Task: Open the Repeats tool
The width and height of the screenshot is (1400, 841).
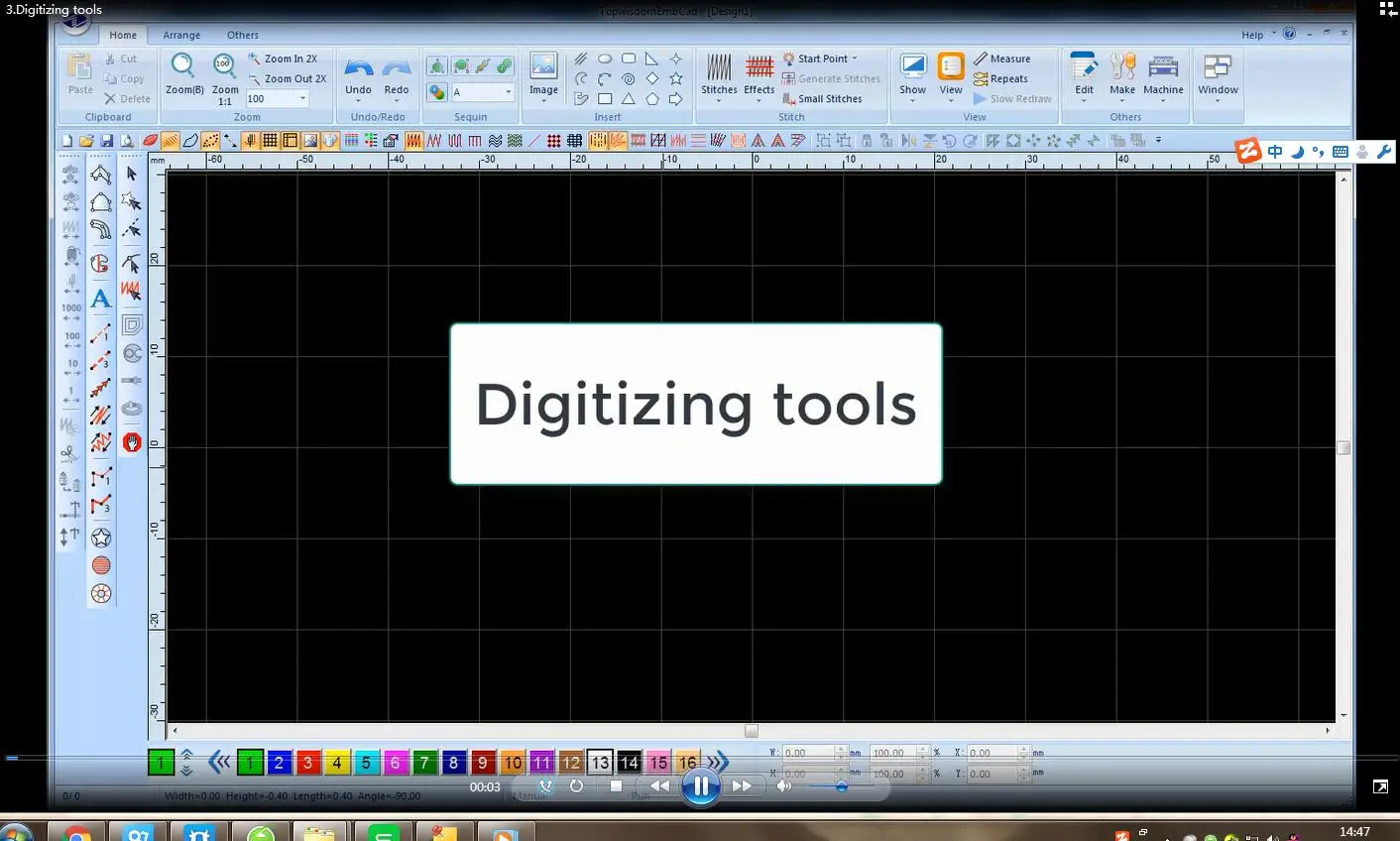Action: pyautogui.click(x=1000, y=78)
